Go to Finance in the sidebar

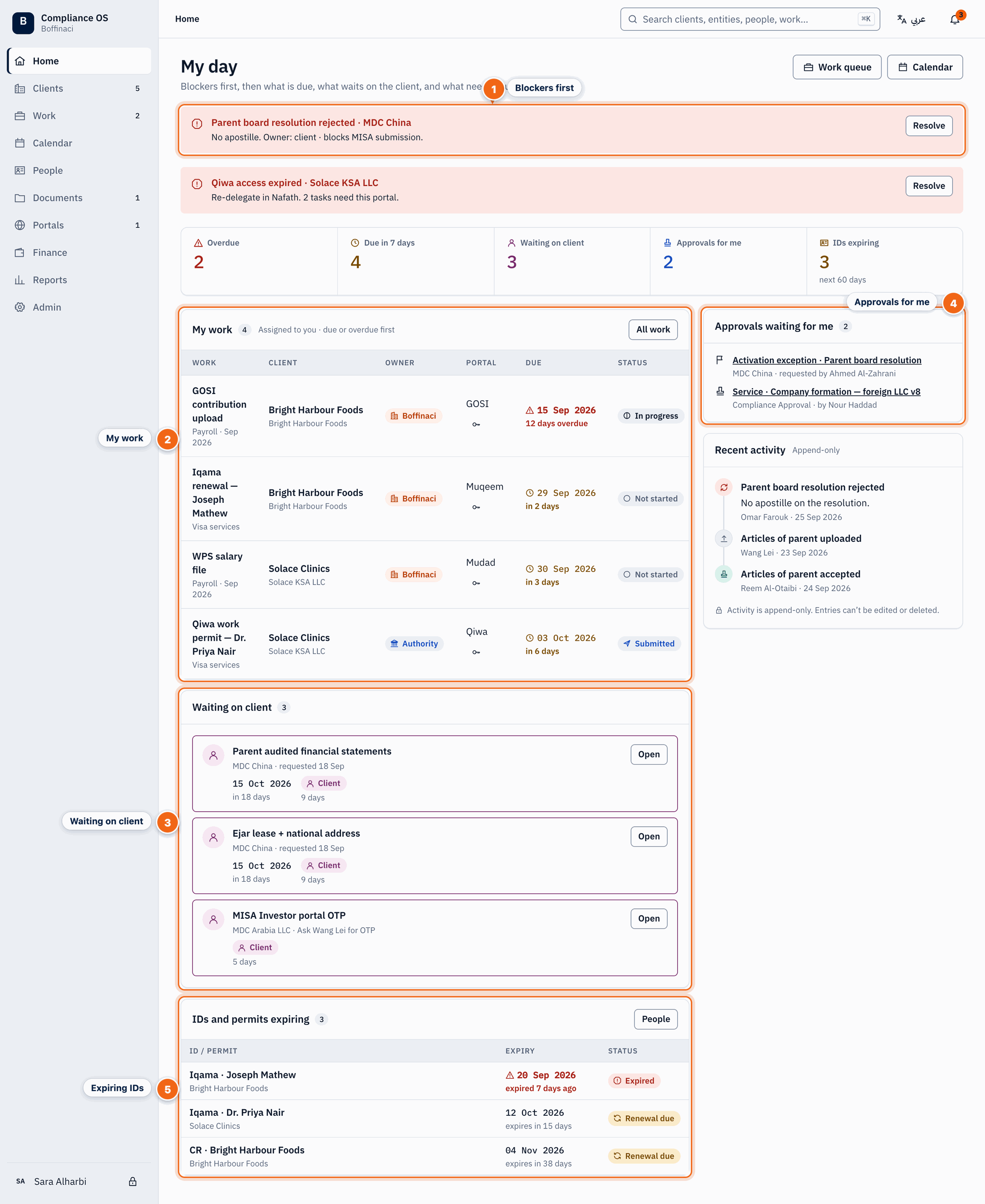point(80,252)
